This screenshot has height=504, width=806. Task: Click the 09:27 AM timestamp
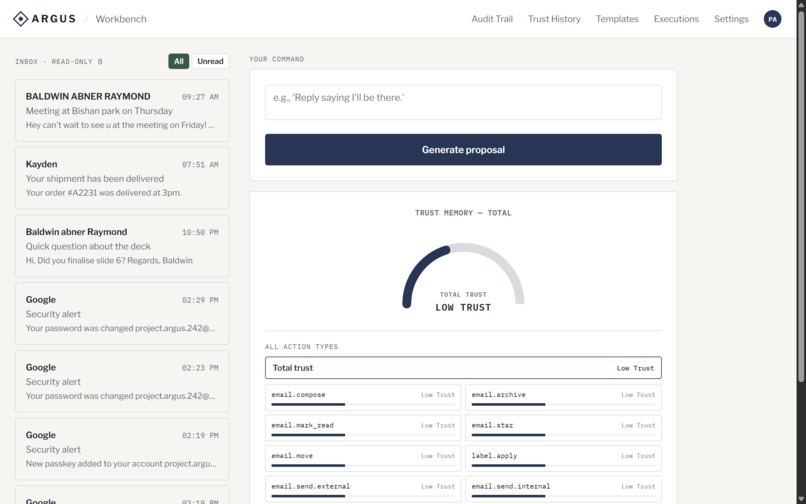point(200,97)
